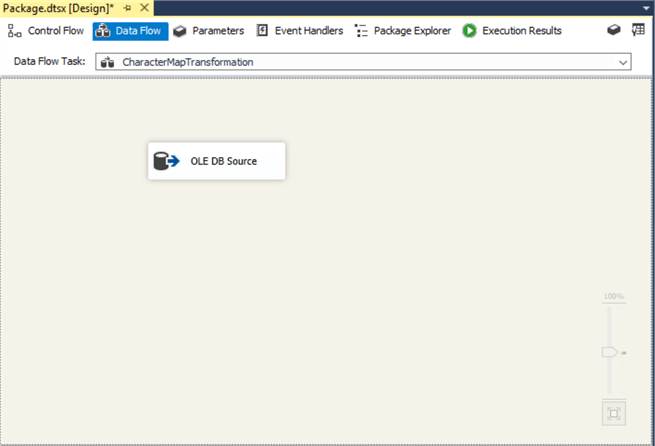Image resolution: width=655 pixels, height=446 pixels.
Task: Click CharacterMapTransformation in the task selector
Action: 188,62
